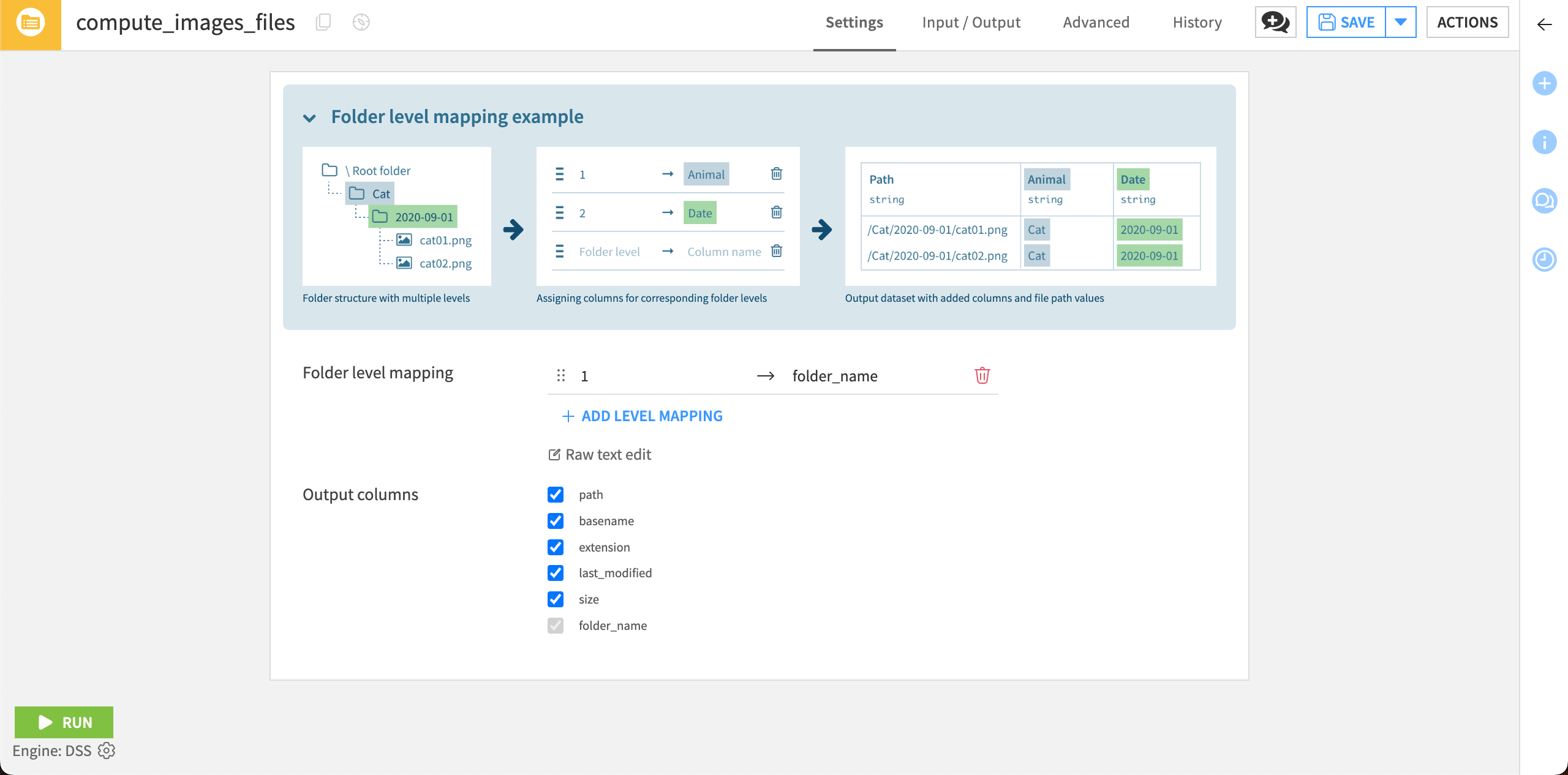The width and height of the screenshot is (1568, 775).
Task: Collapse the Folder level mapping example section
Action: pos(310,118)
